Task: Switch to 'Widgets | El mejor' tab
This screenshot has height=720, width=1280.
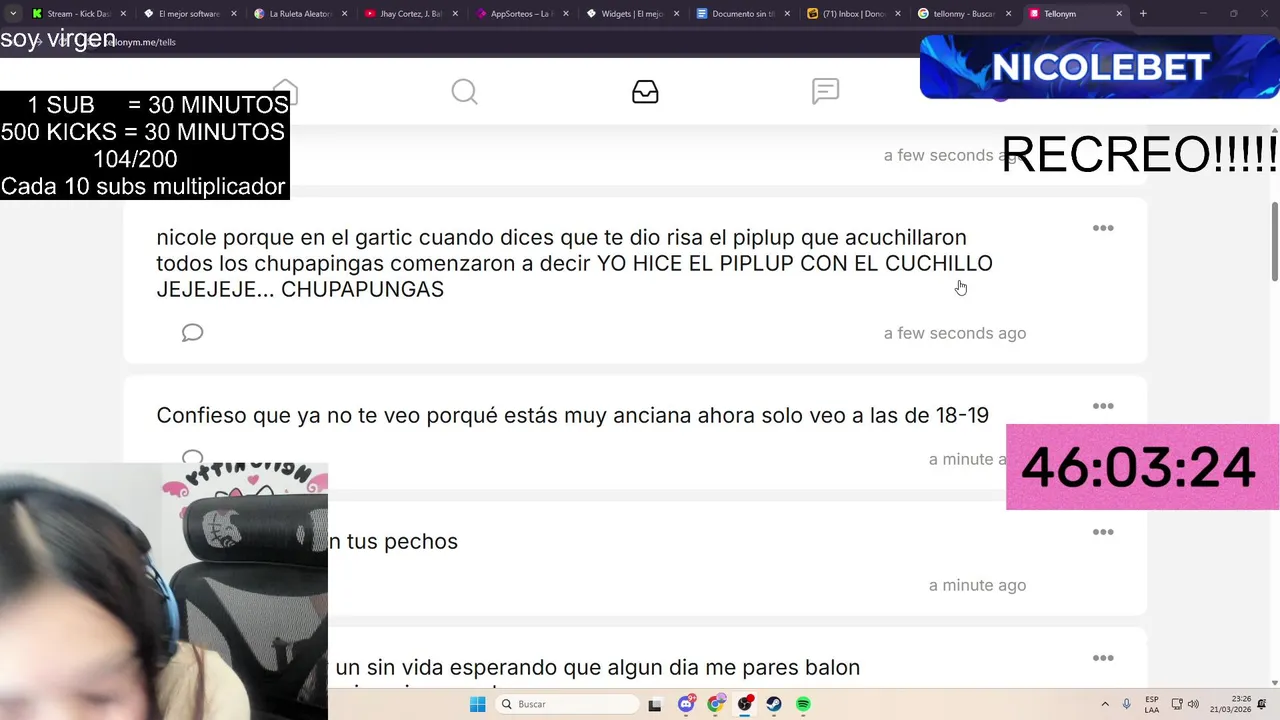Action: coord(633,14)
